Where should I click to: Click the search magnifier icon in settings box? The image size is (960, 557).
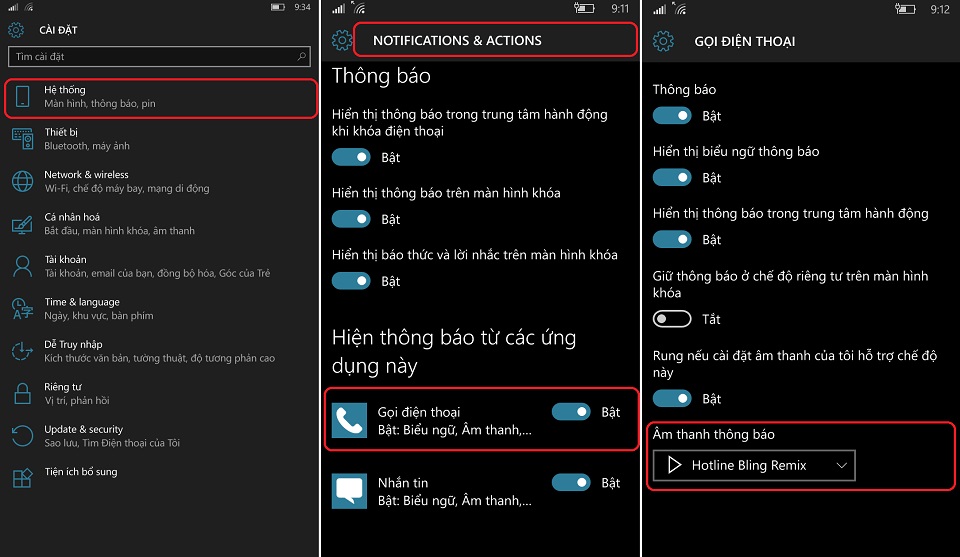[x=301, y=56]
